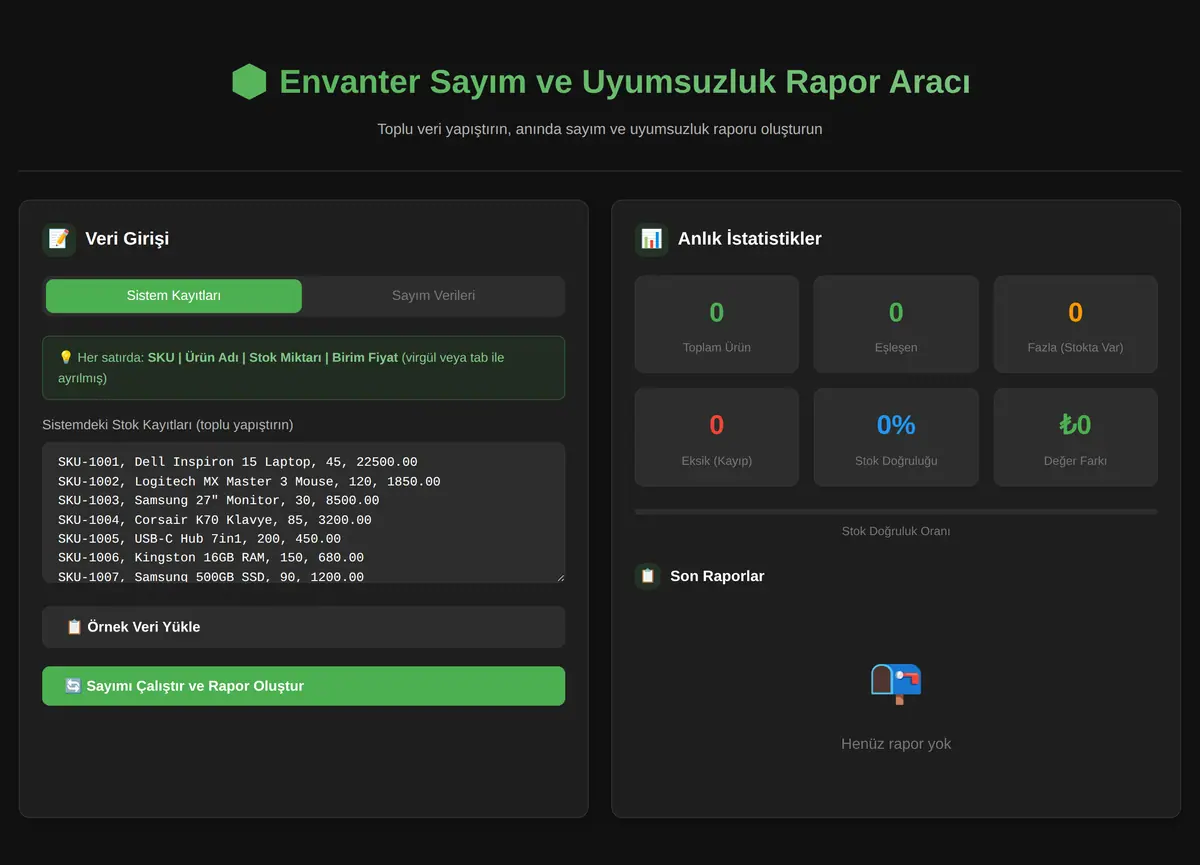
Task: Click the SKU-1001 Dell Inspiron line
Action: point(238,462)
